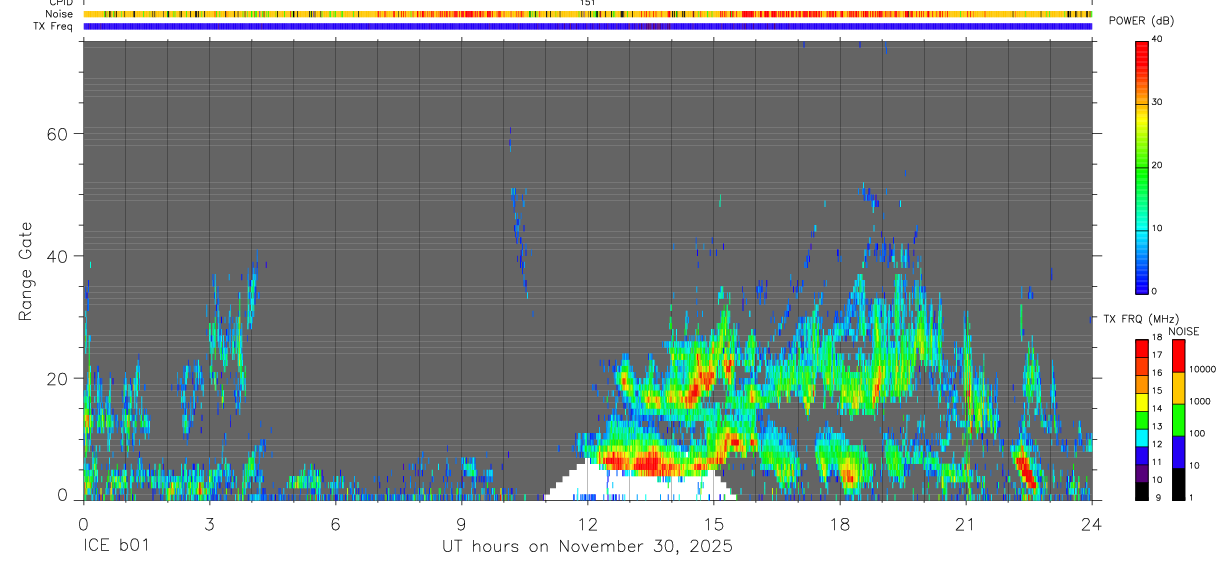The image size is (1228, 567).
Task: Click the red segment of the TX FRQ color bar
Action: [x=1142, y=348]
